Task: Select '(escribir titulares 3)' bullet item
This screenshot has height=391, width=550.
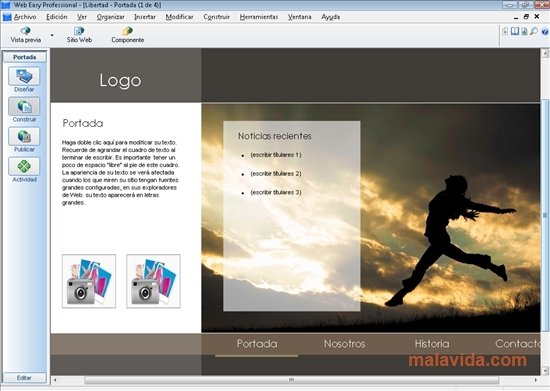Action: tap(276, 193)
